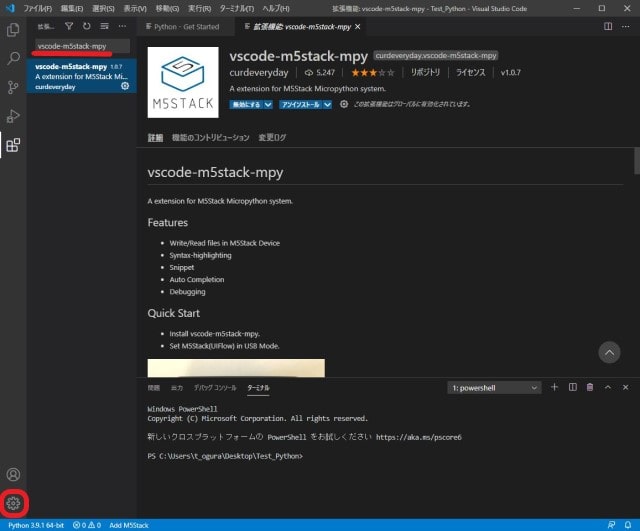The height and width of the screenshot is (531, 640).
Task: Open the 編集(E) menu
Action: pyautogui.click(x=72, y=8)
